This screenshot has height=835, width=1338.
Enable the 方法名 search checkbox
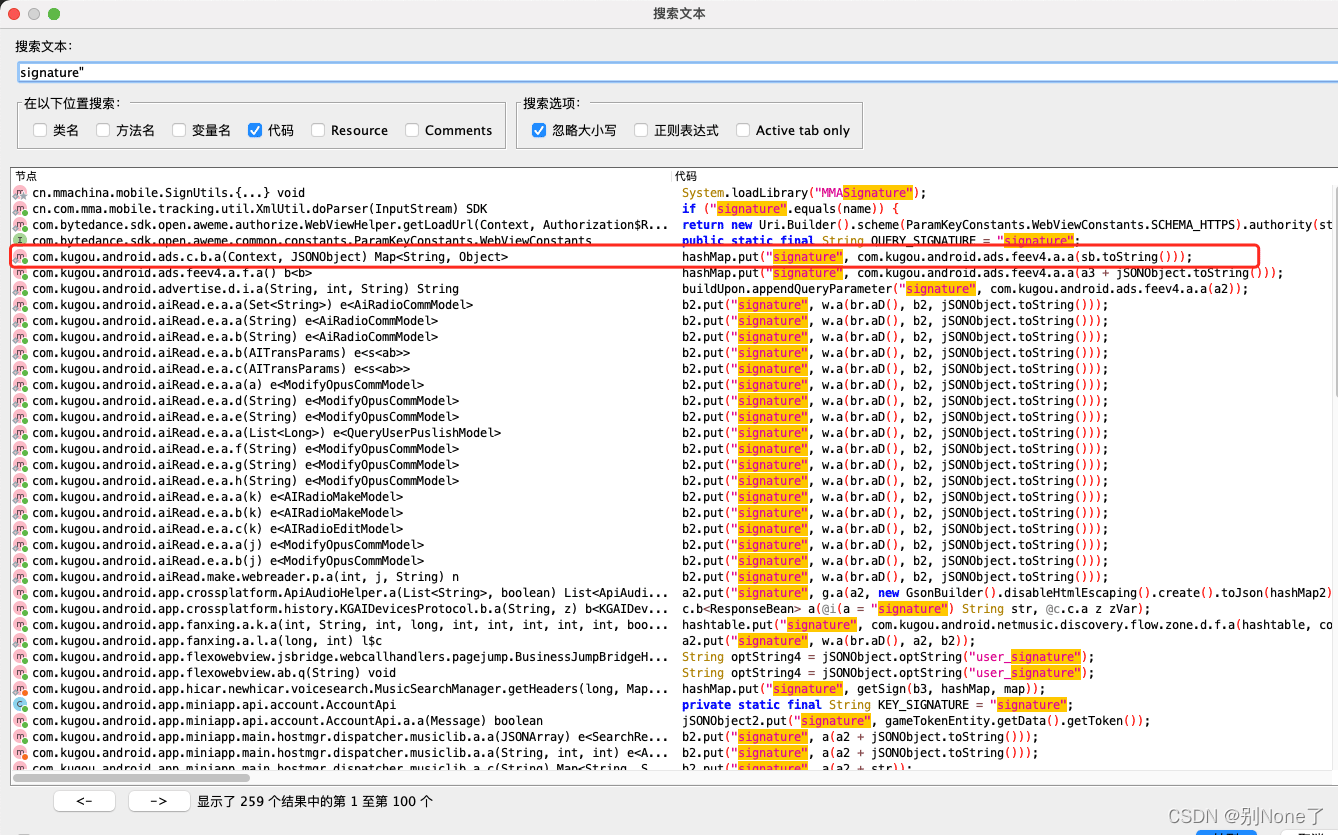102,130
